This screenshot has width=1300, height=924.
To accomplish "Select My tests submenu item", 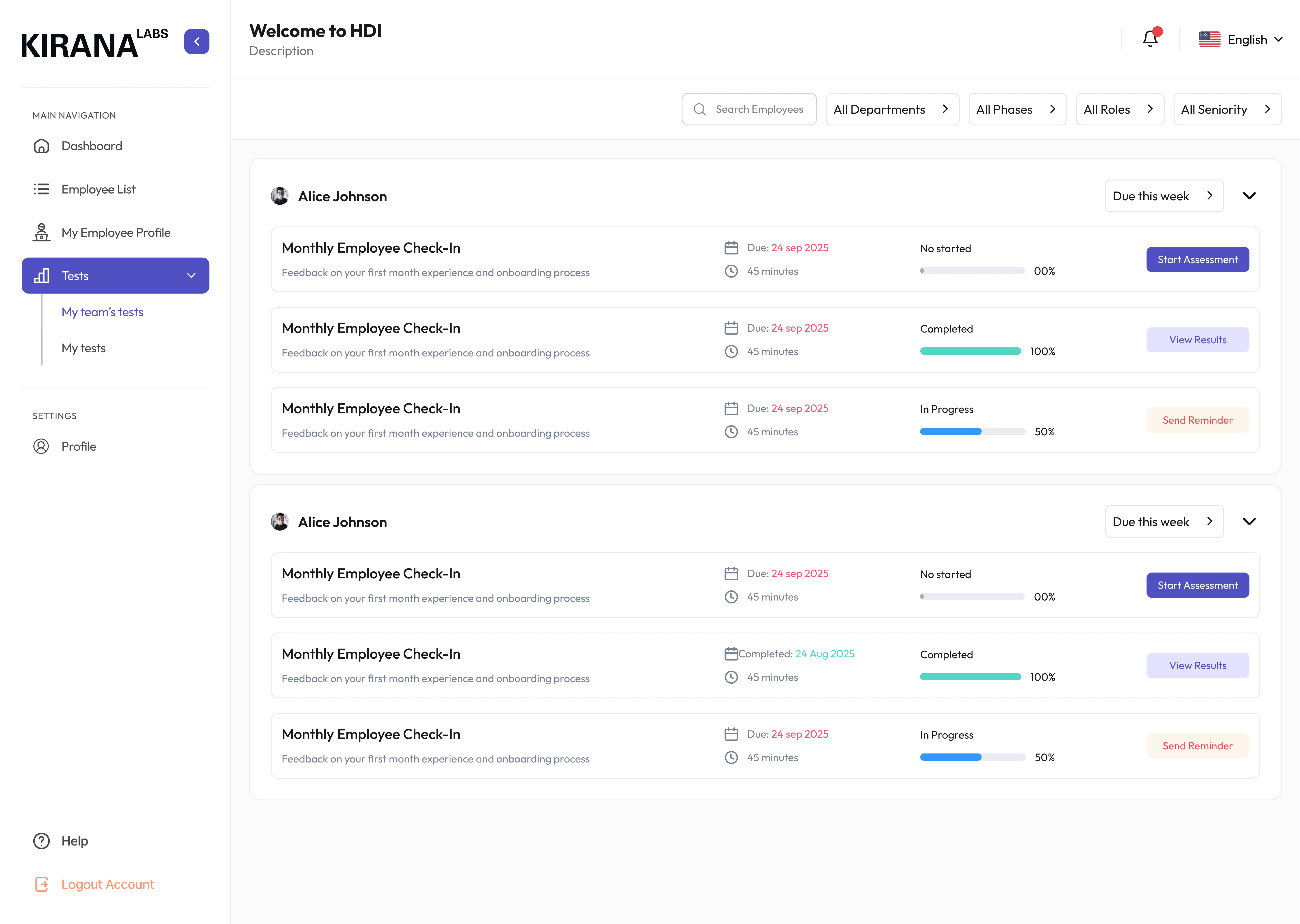I will (x=84, y=348).
